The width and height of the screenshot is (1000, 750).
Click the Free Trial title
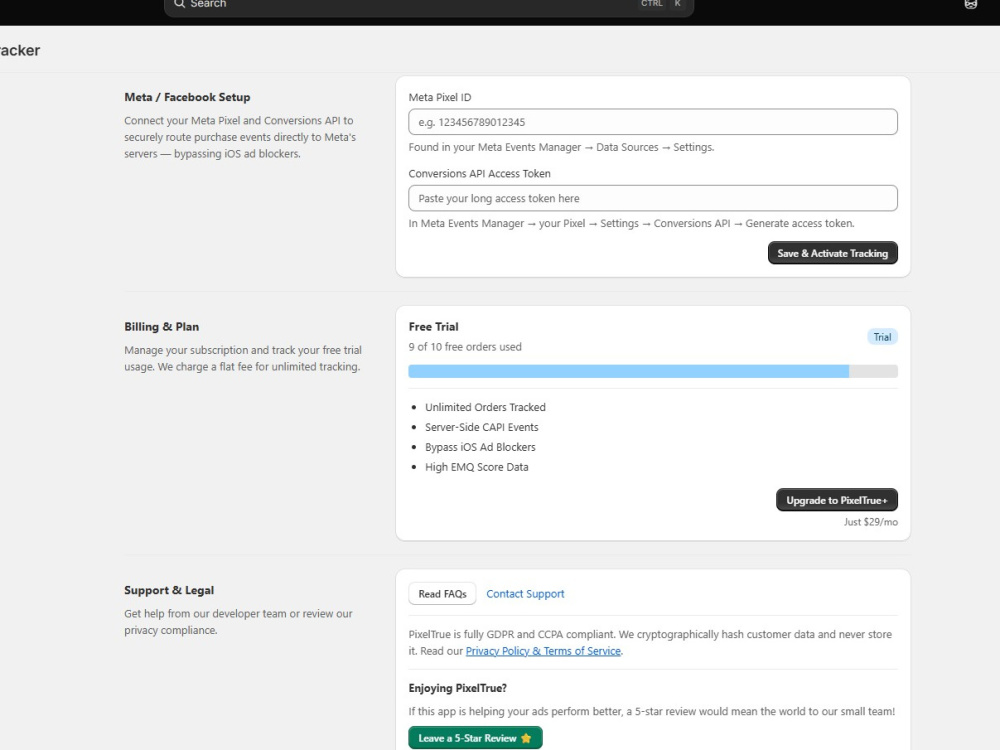pyautogui.click(x=433, y=327)
